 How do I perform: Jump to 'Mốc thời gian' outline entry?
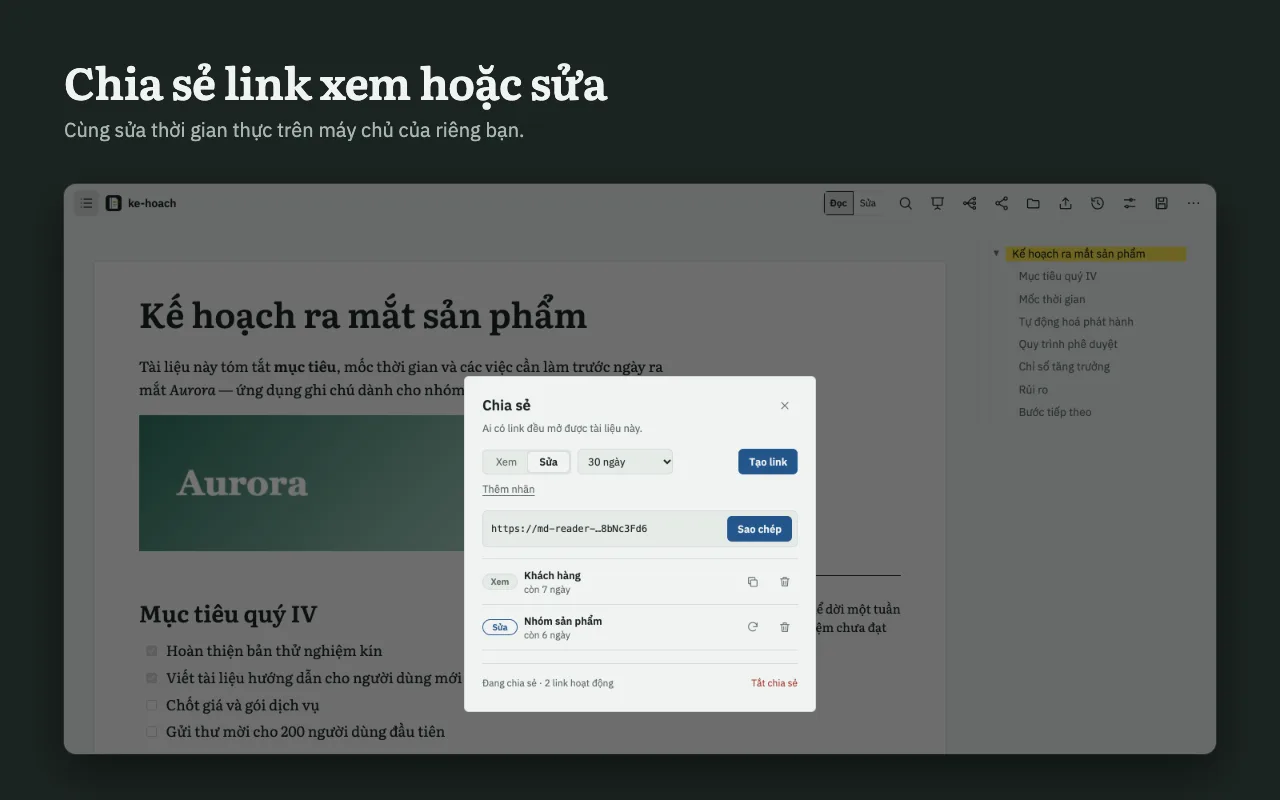[1052, 299]
